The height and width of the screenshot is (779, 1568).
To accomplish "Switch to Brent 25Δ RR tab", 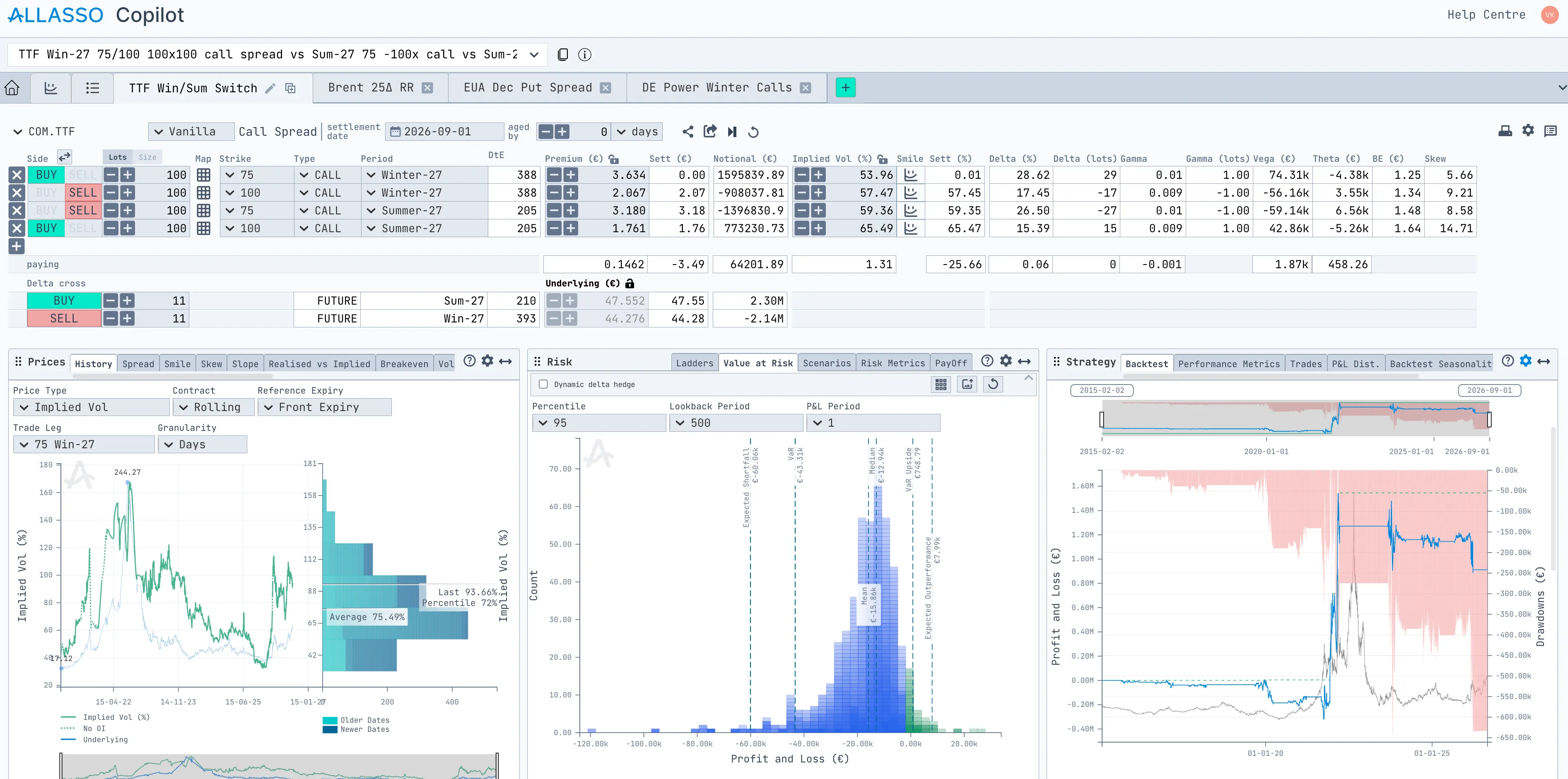I will pyautogui.click(x=371, y=88).
